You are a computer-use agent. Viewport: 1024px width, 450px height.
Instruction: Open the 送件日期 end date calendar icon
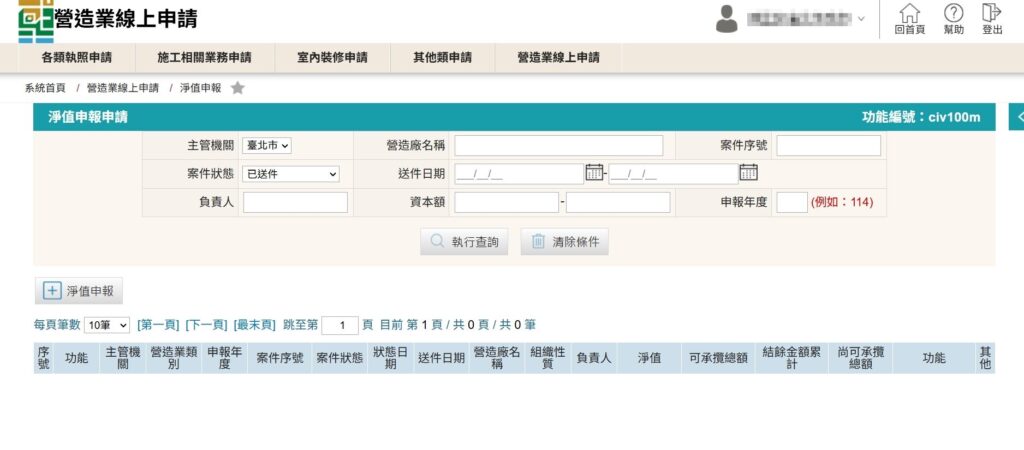tap(748, 172)
